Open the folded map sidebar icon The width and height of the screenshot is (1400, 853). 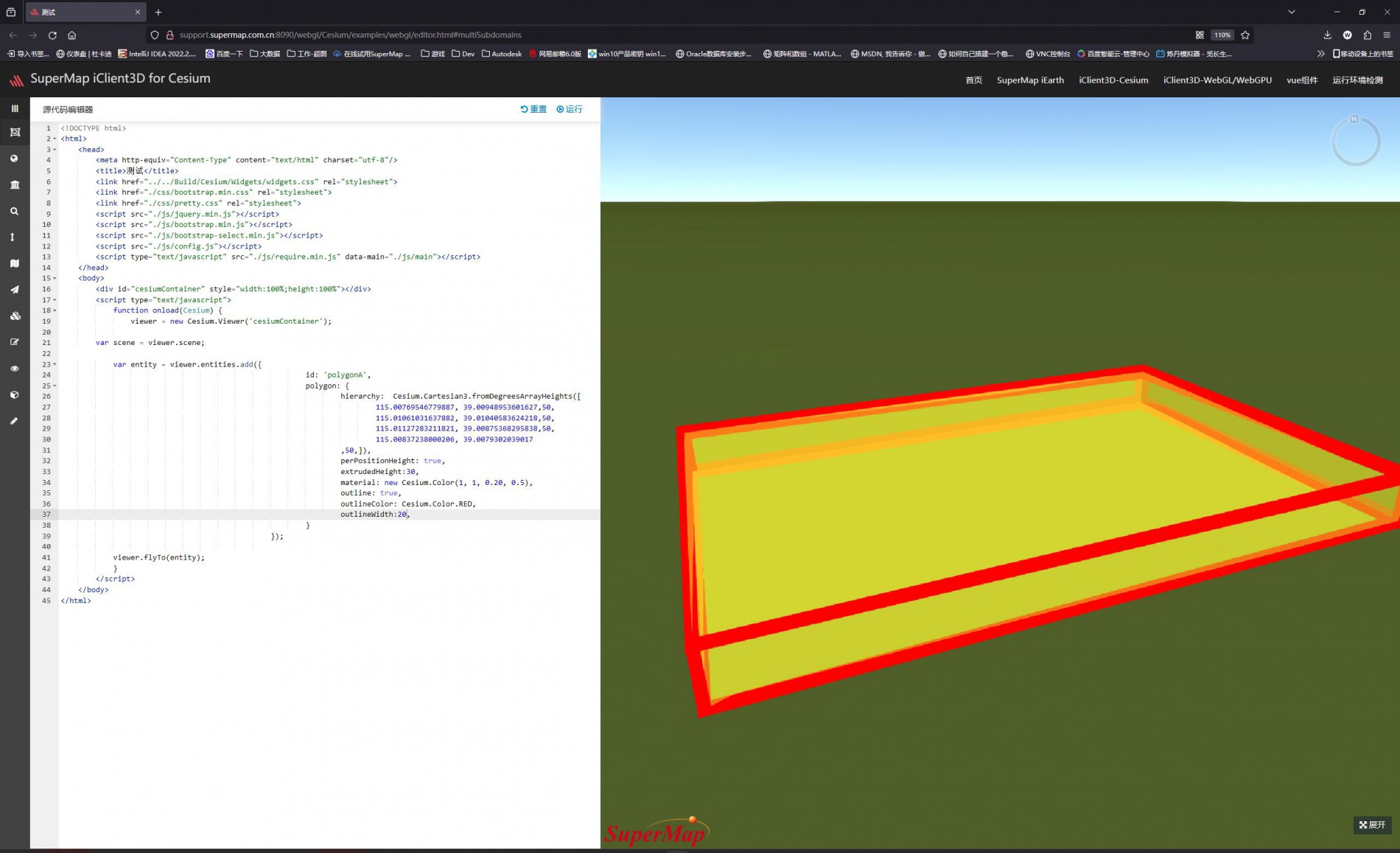15,263
